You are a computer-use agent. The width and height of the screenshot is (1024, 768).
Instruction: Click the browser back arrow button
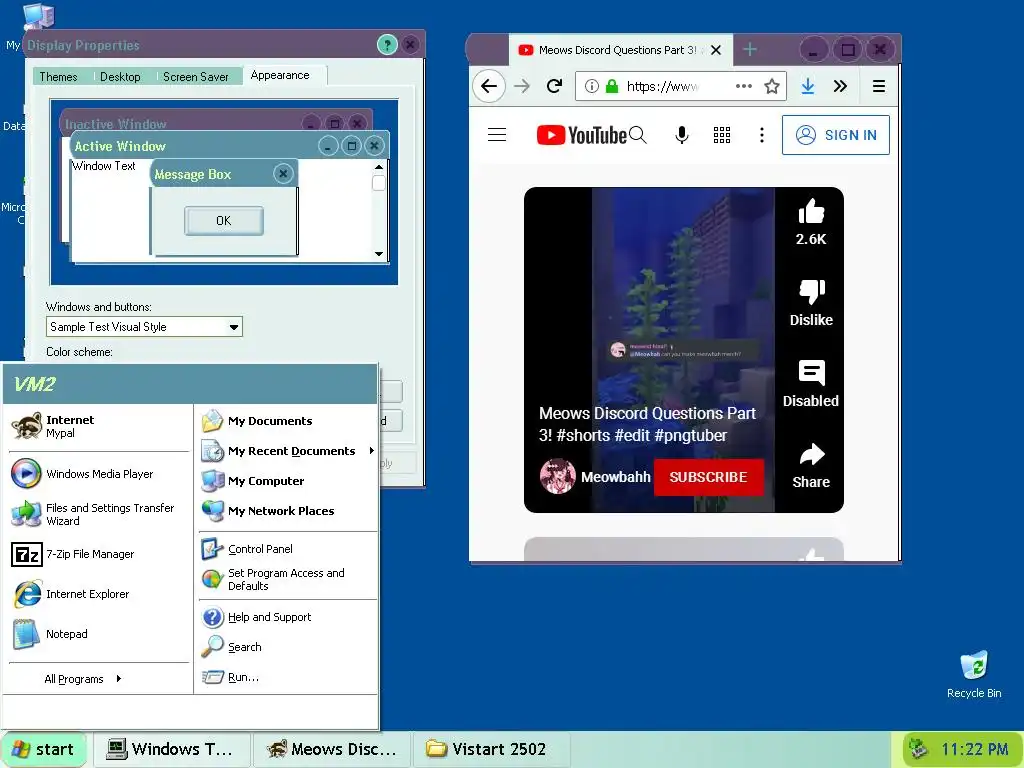[488, 86]
